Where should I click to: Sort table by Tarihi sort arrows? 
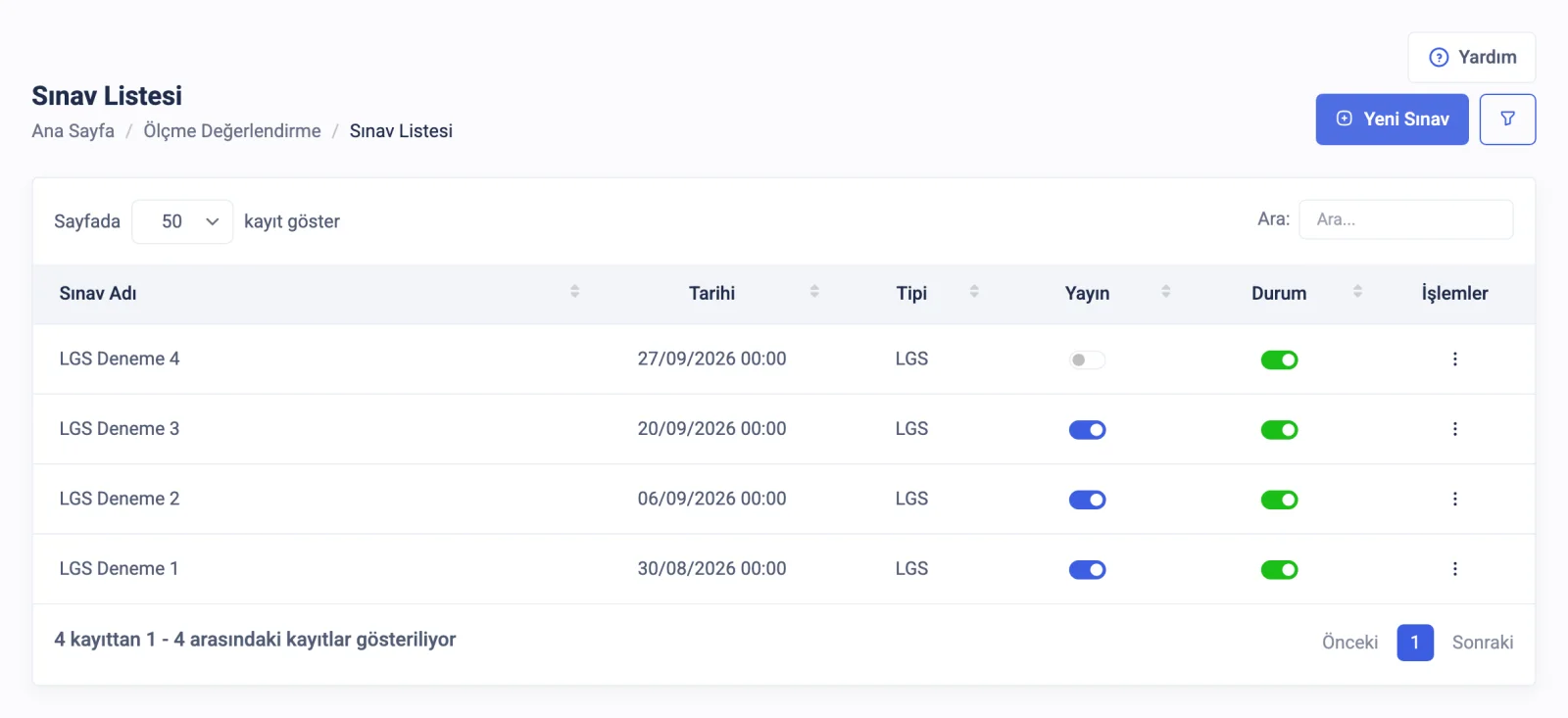814,292
